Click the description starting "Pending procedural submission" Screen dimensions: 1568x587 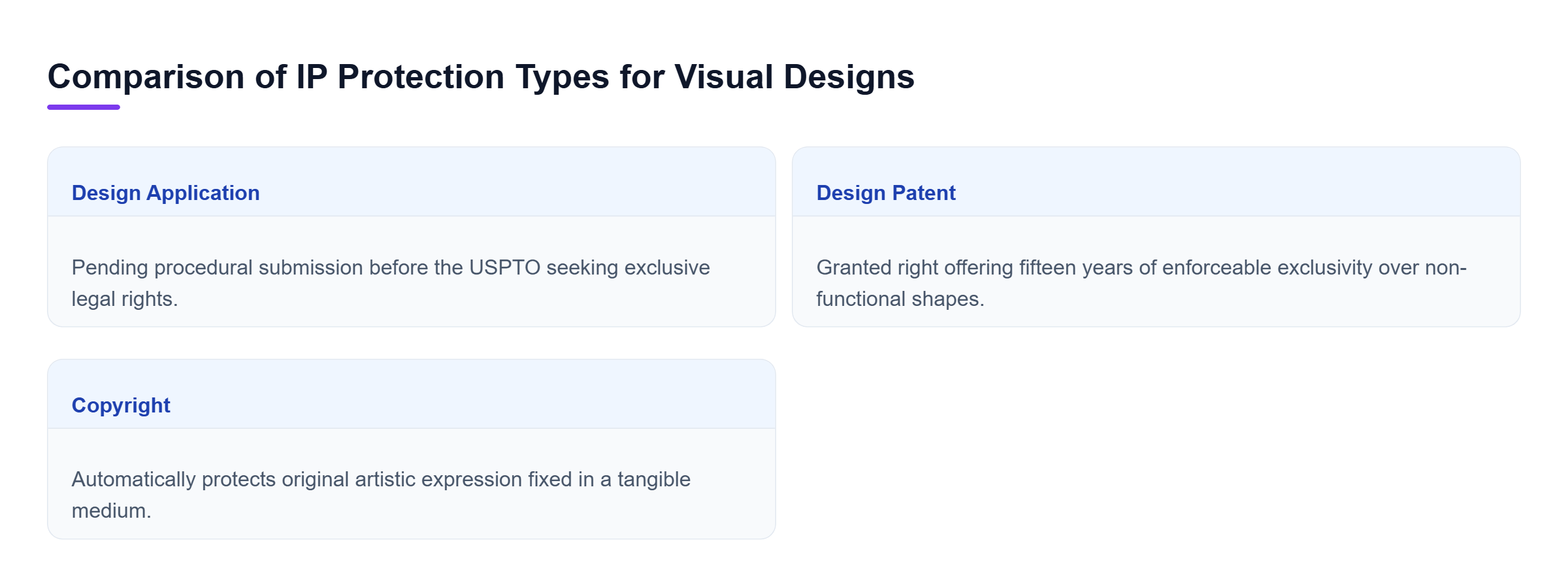tap(391, 283)
